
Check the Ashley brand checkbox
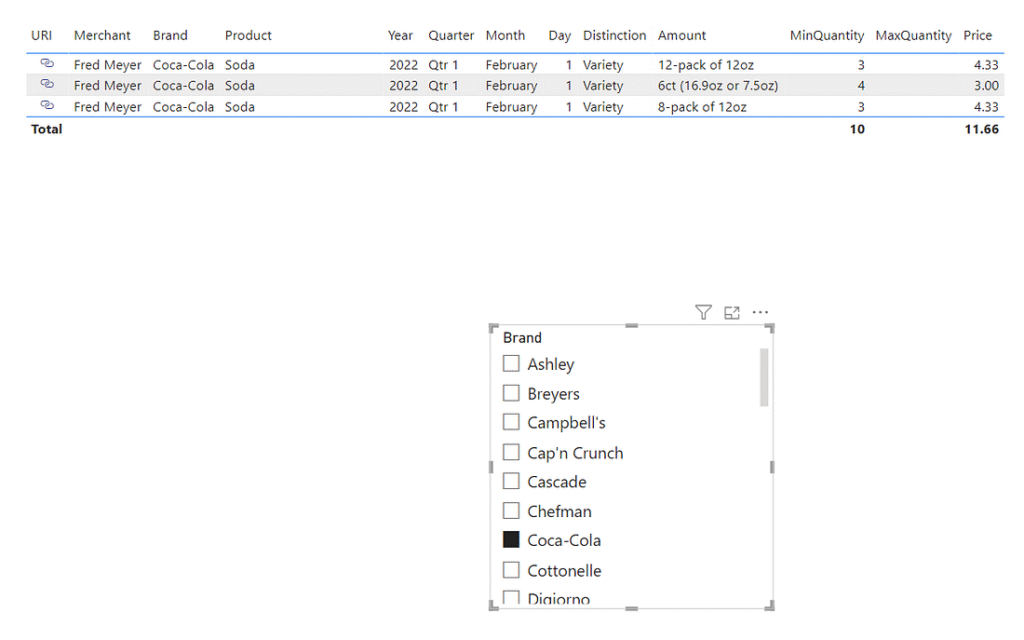511,364
